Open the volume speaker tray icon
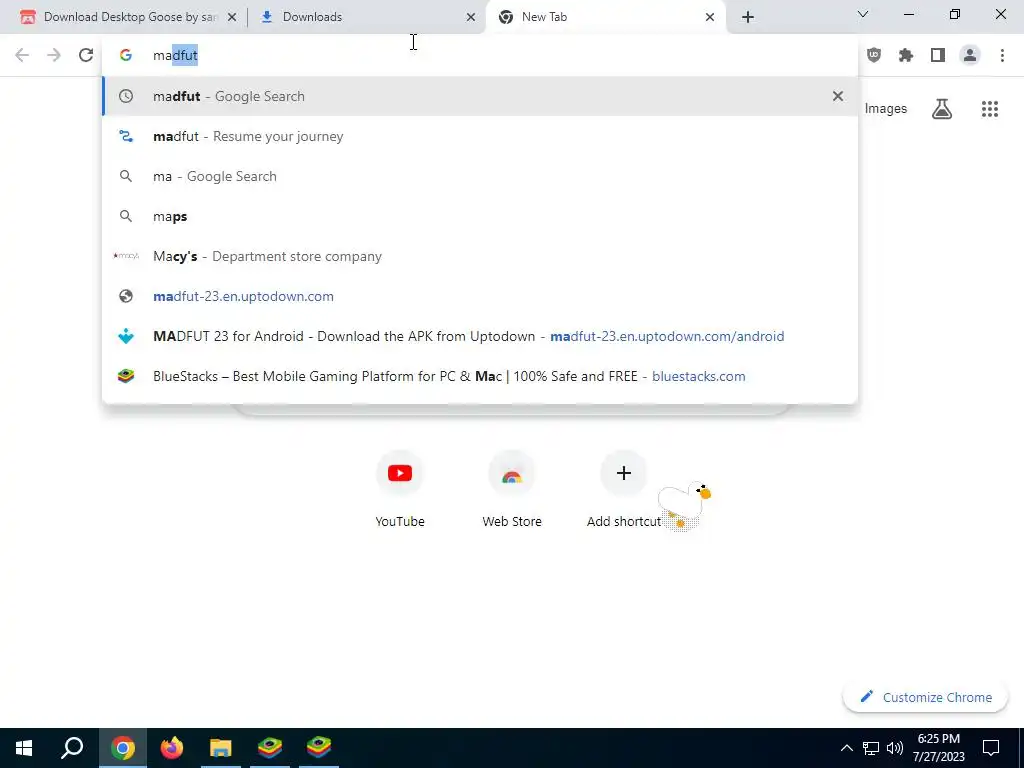Image resolution: width=1024 pixels, height=768 pixels. [x=895, y=748]
